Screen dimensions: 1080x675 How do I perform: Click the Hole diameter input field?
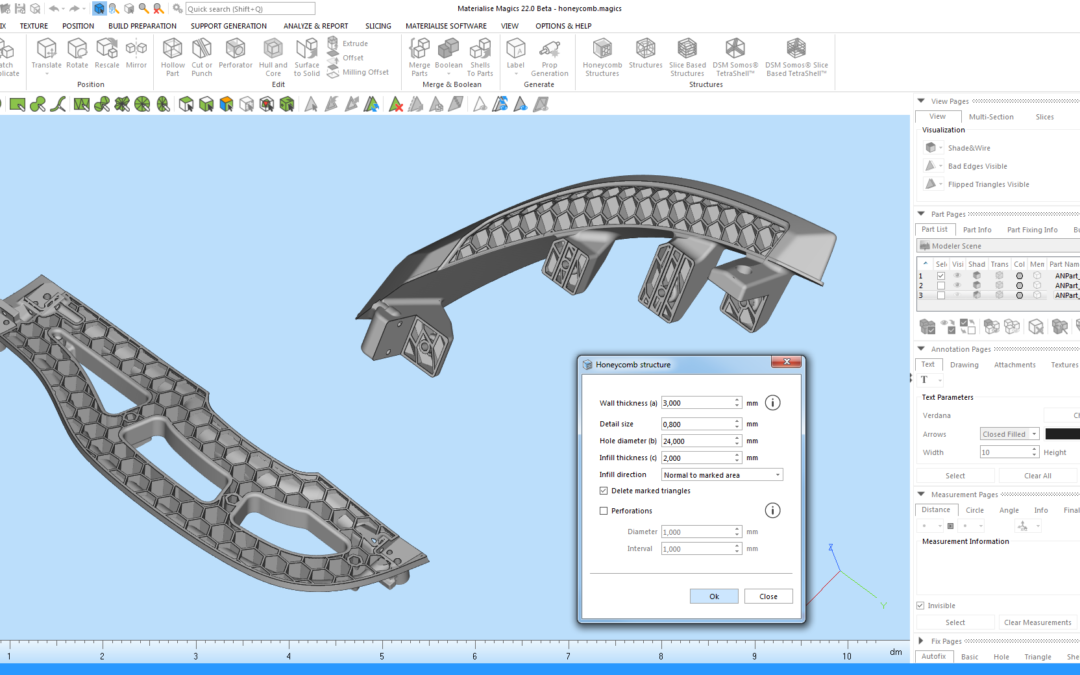pos(700,441)
